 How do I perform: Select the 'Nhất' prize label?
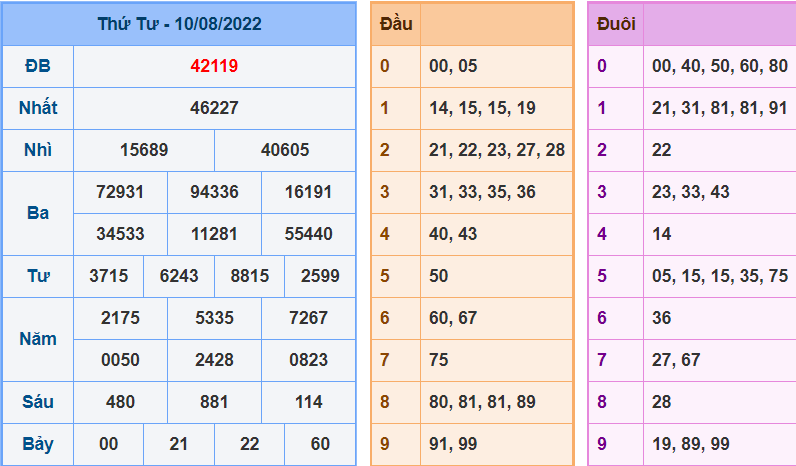coord(38,108)
